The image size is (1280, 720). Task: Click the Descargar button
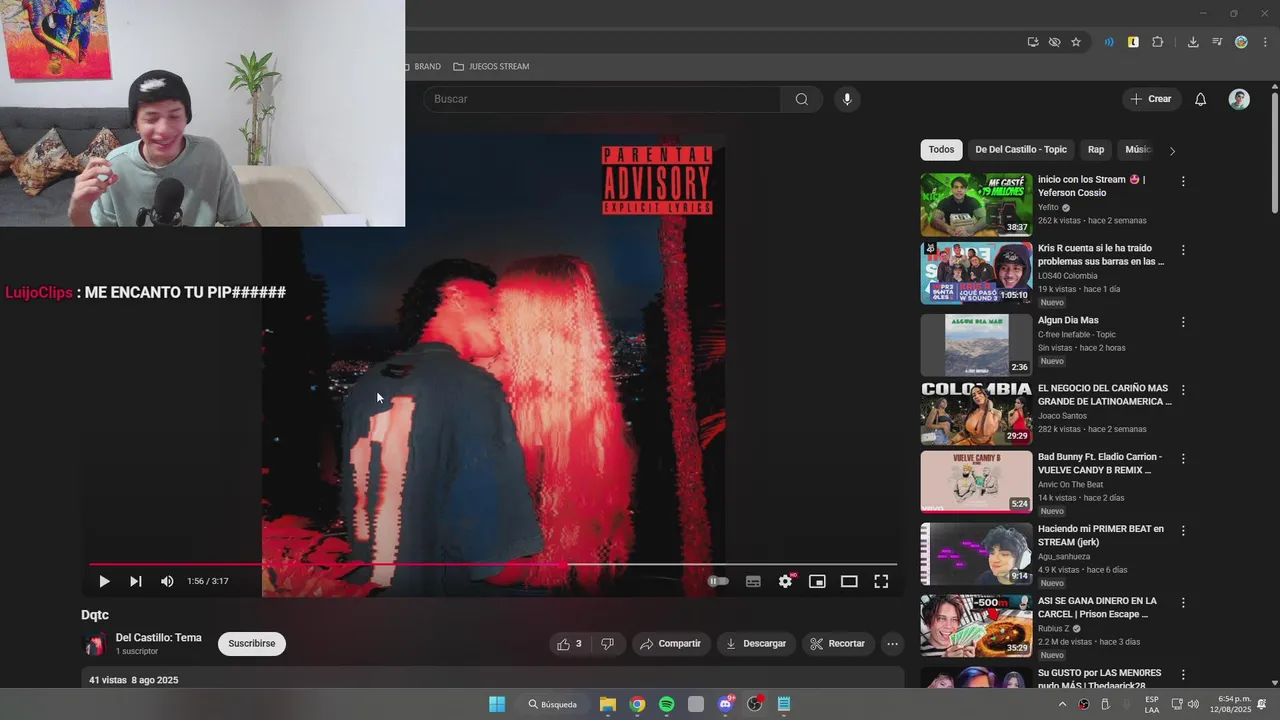(x=756, y=644)
